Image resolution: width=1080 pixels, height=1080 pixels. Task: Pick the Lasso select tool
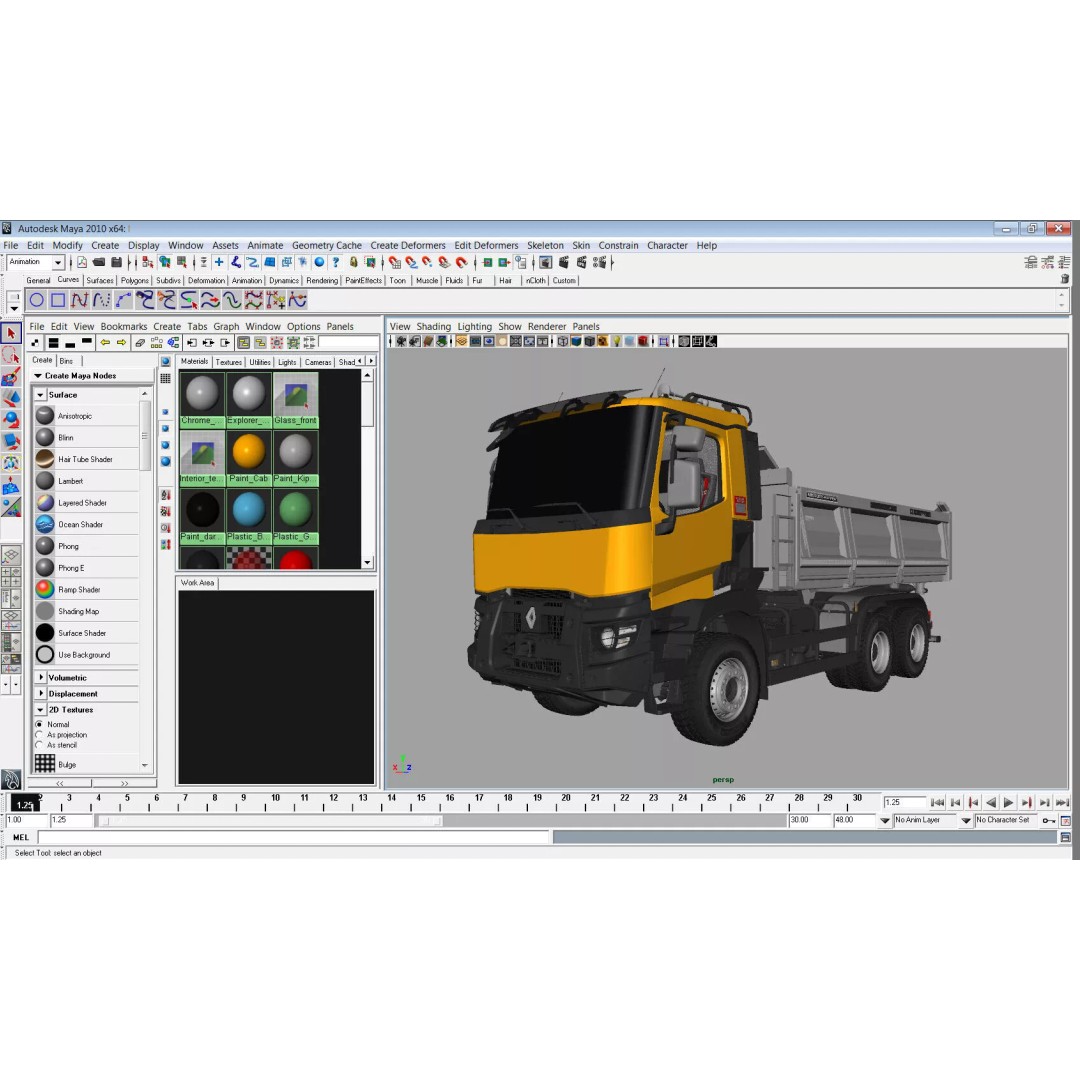click(x=11, y=355)
